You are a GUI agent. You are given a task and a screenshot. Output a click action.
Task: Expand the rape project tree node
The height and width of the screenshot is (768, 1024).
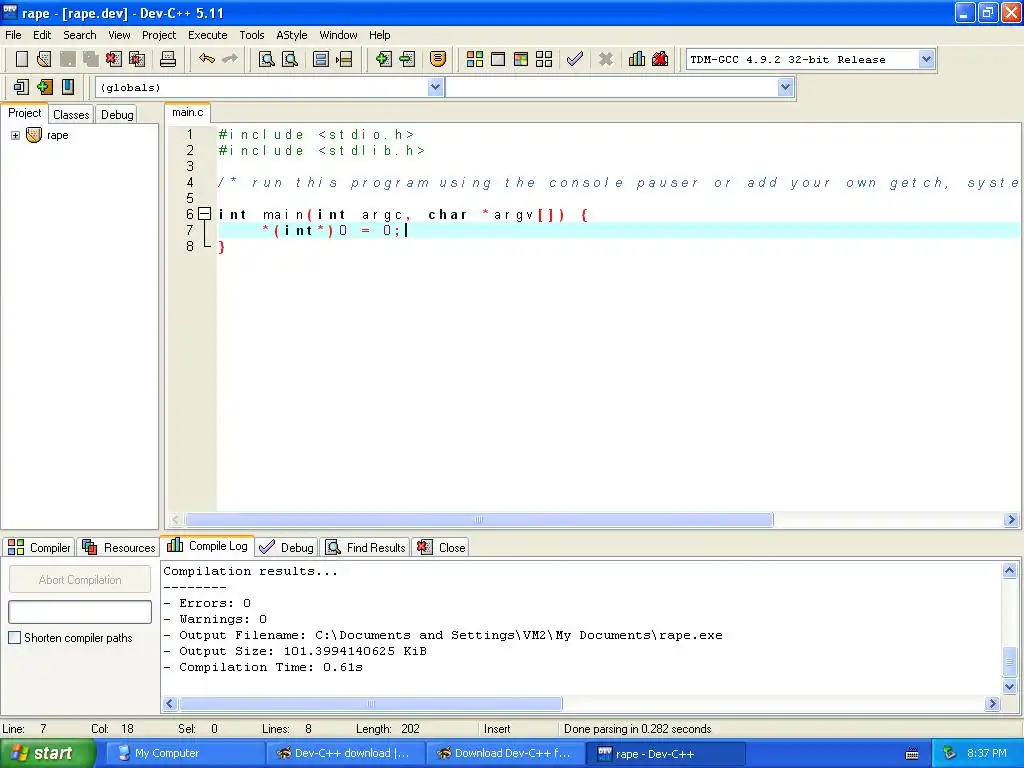point(15,135)
